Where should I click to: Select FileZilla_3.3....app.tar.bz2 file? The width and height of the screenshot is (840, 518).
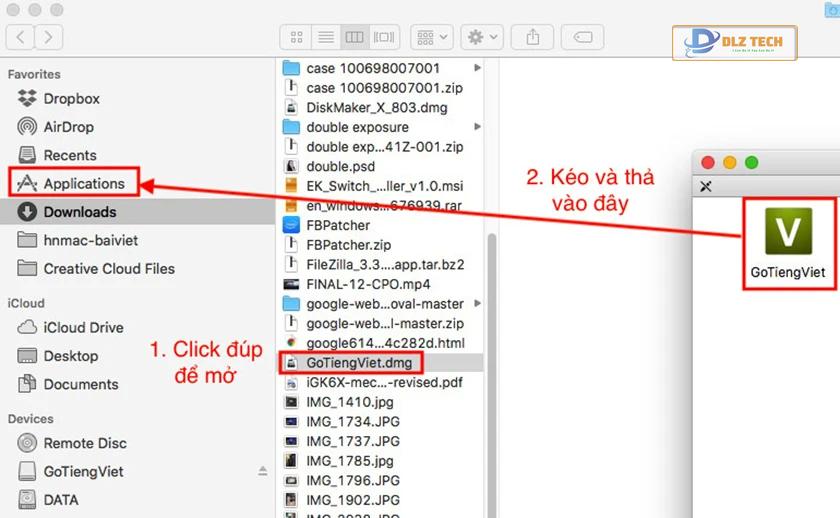click(x=381, y=265)
